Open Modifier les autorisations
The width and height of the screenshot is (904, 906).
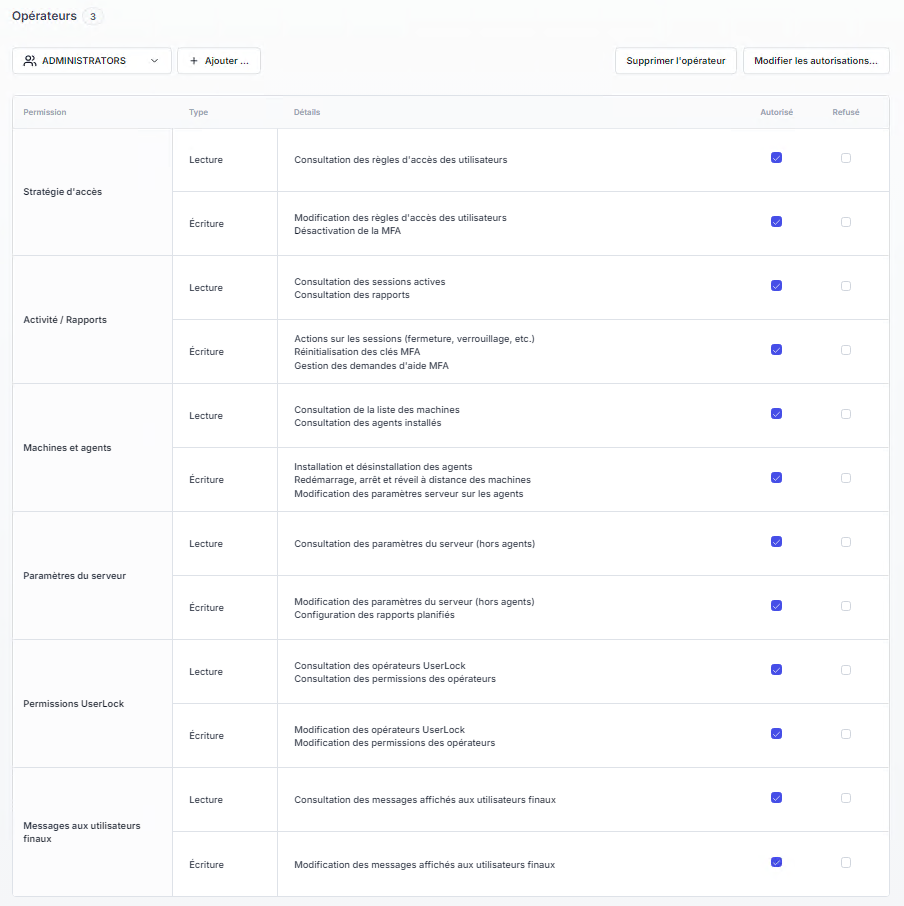(816, 61)
